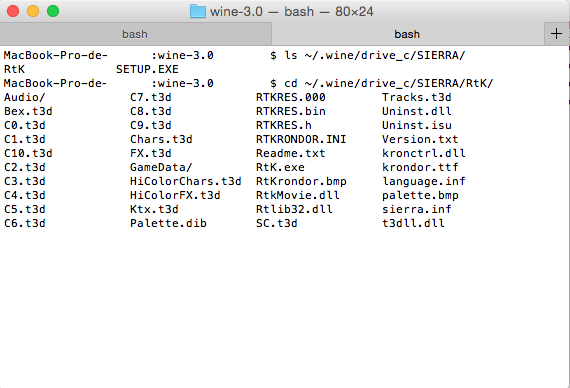Click the GameData/ directory entry
Screen dimensions: 570x388
click(x=161, y=167)
